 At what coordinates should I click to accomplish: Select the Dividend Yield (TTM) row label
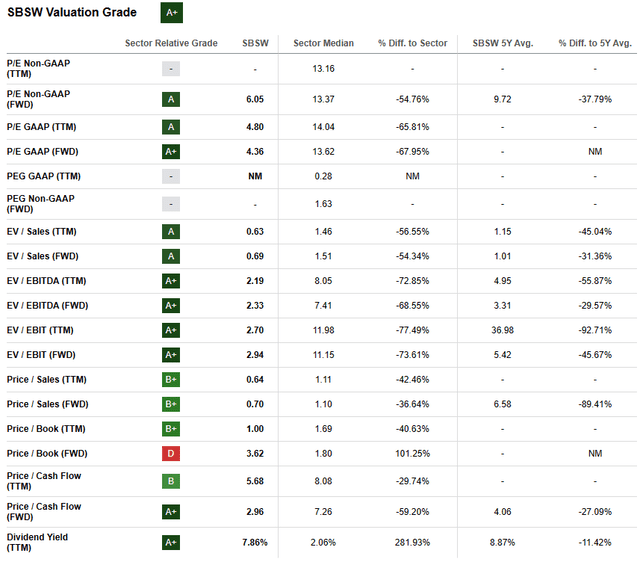[37, 542]
